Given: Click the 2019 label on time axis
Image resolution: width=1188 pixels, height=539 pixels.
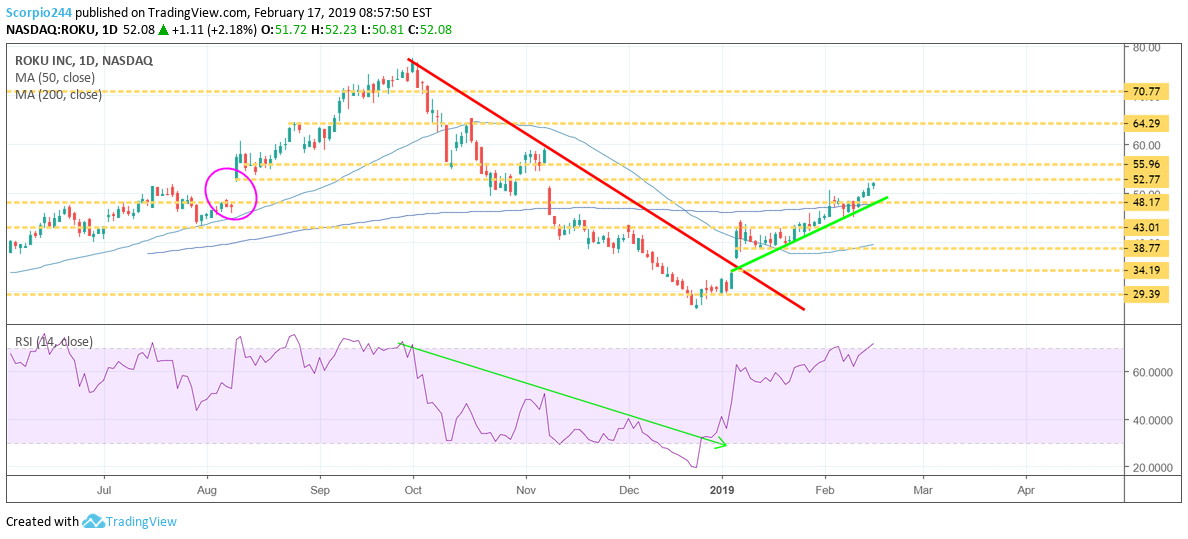Looking at the screenshot, I should tap(722, 490).
